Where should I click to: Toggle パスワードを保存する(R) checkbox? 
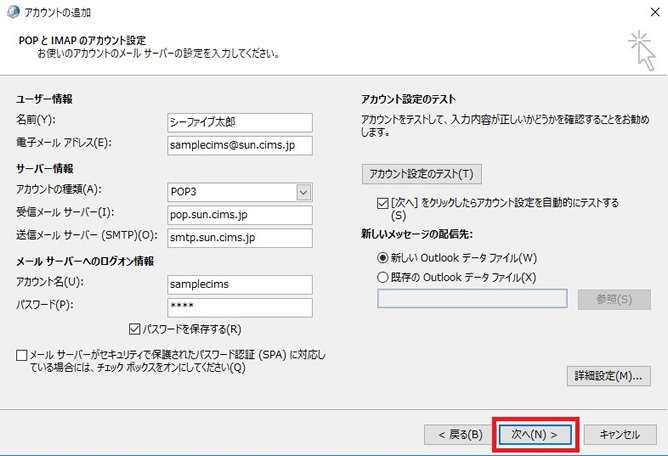point(134,329)
